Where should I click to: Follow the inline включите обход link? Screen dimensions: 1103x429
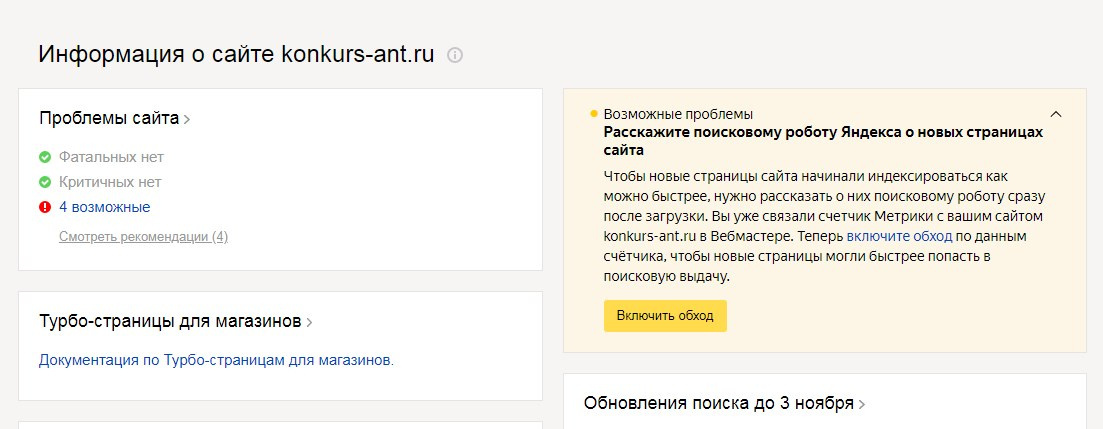point(898,237)
